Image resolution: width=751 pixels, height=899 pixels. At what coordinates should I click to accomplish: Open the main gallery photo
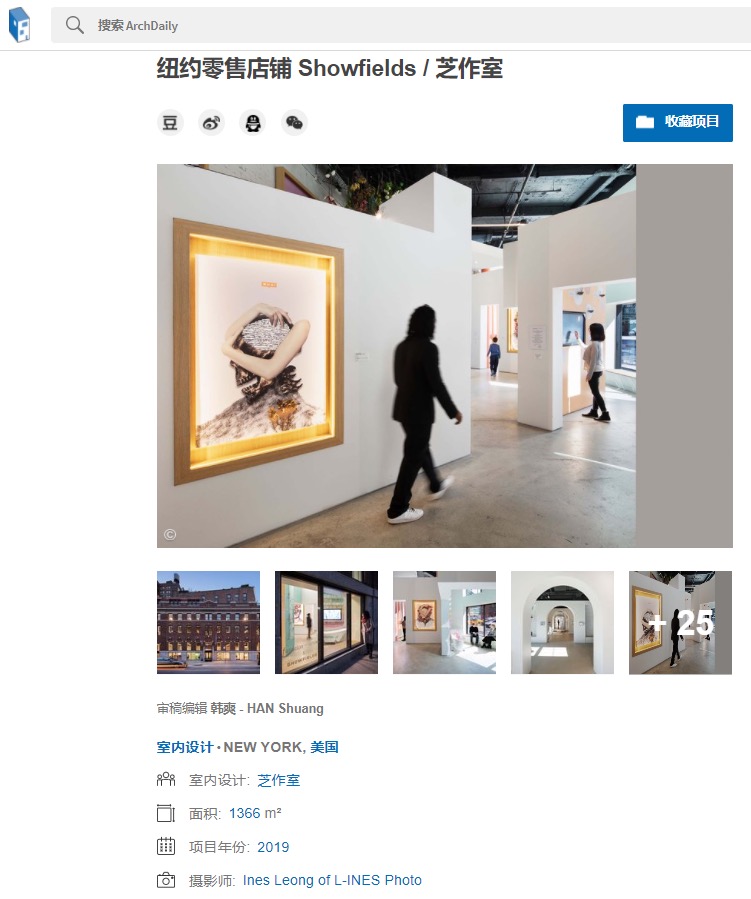(445, 356)
